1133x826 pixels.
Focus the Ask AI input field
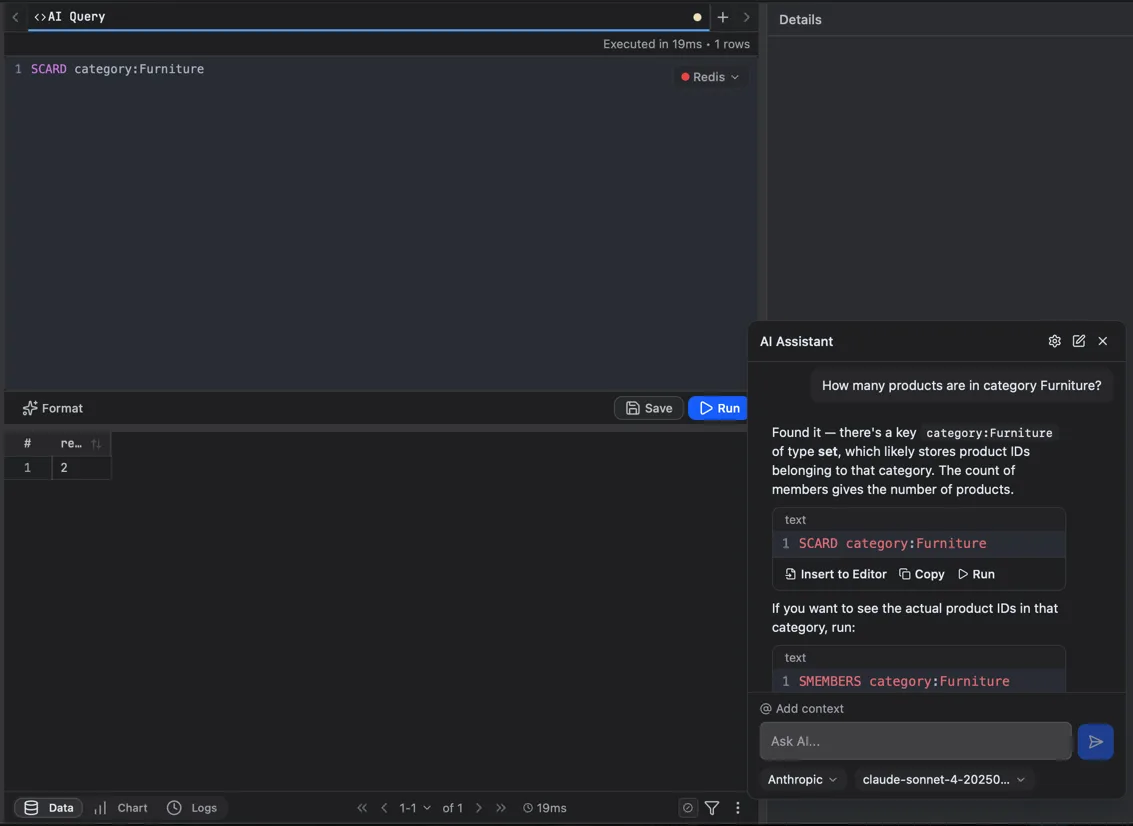(916, 741)
